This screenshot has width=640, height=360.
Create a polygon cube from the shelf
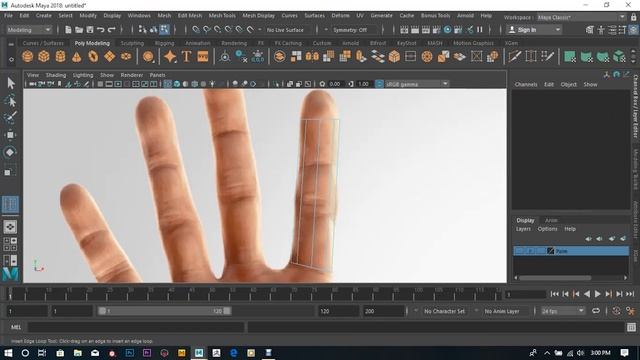click(x=44, y=56)
